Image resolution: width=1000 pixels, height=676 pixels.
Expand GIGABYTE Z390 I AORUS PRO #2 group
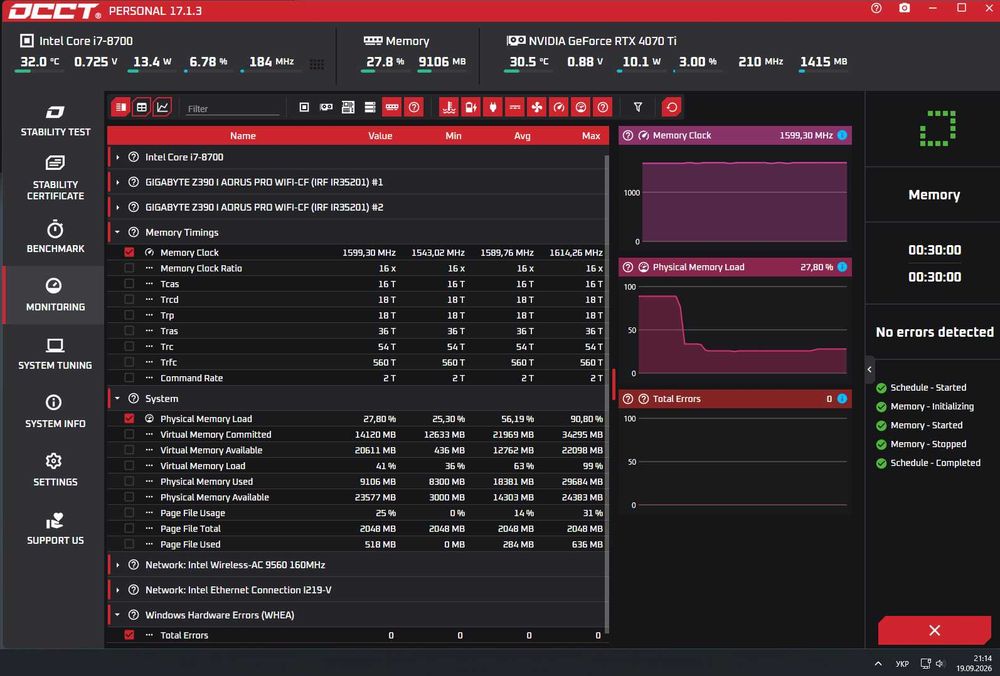[117, 207]
